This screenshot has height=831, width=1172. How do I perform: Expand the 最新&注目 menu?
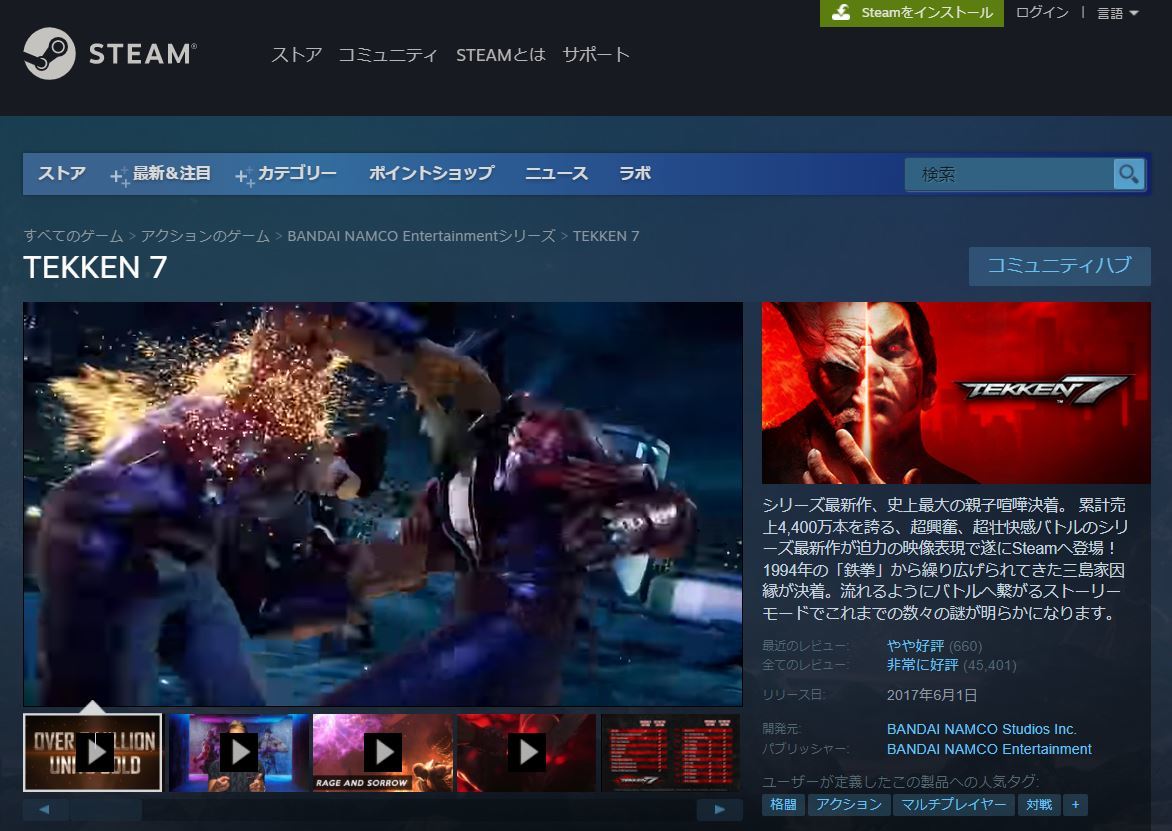(x=161, y=174)
